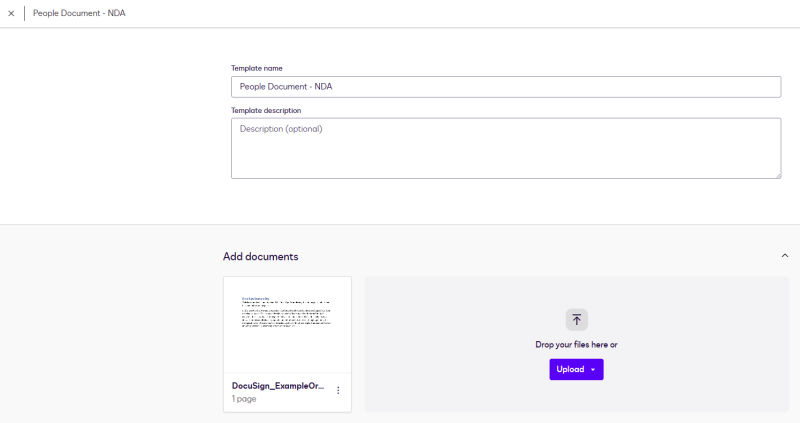
Task: Click the upload arrow icon in the drop zone
Action: pos(576,320)
